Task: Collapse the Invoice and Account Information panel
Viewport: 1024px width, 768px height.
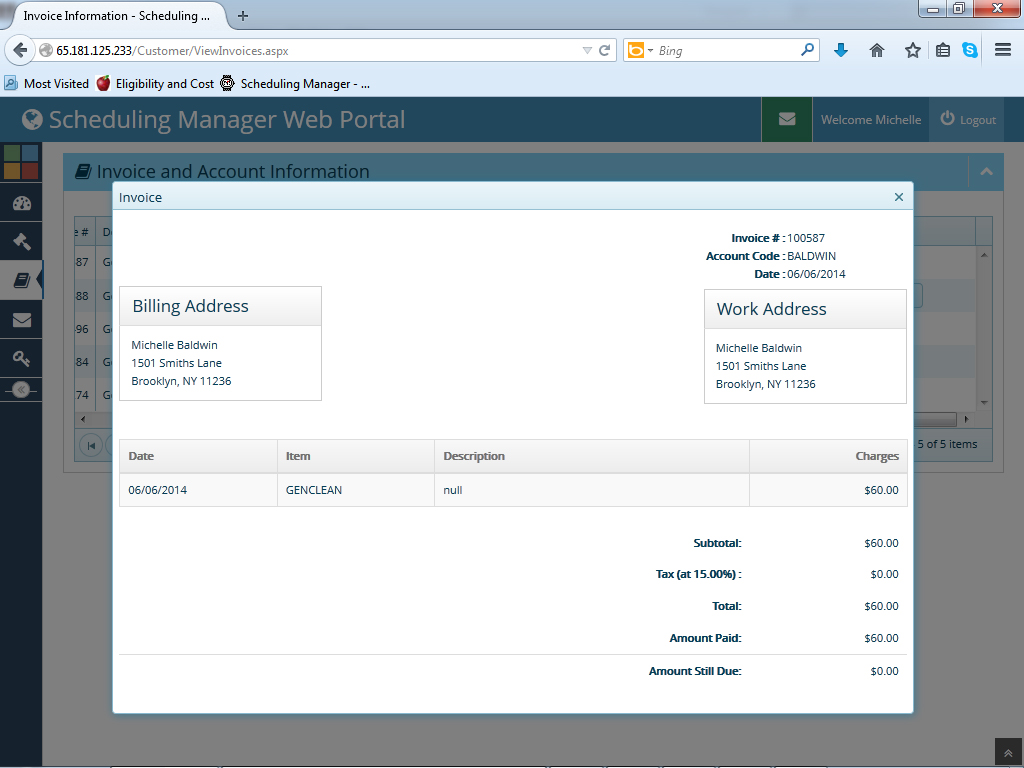Action: (986, 171)
